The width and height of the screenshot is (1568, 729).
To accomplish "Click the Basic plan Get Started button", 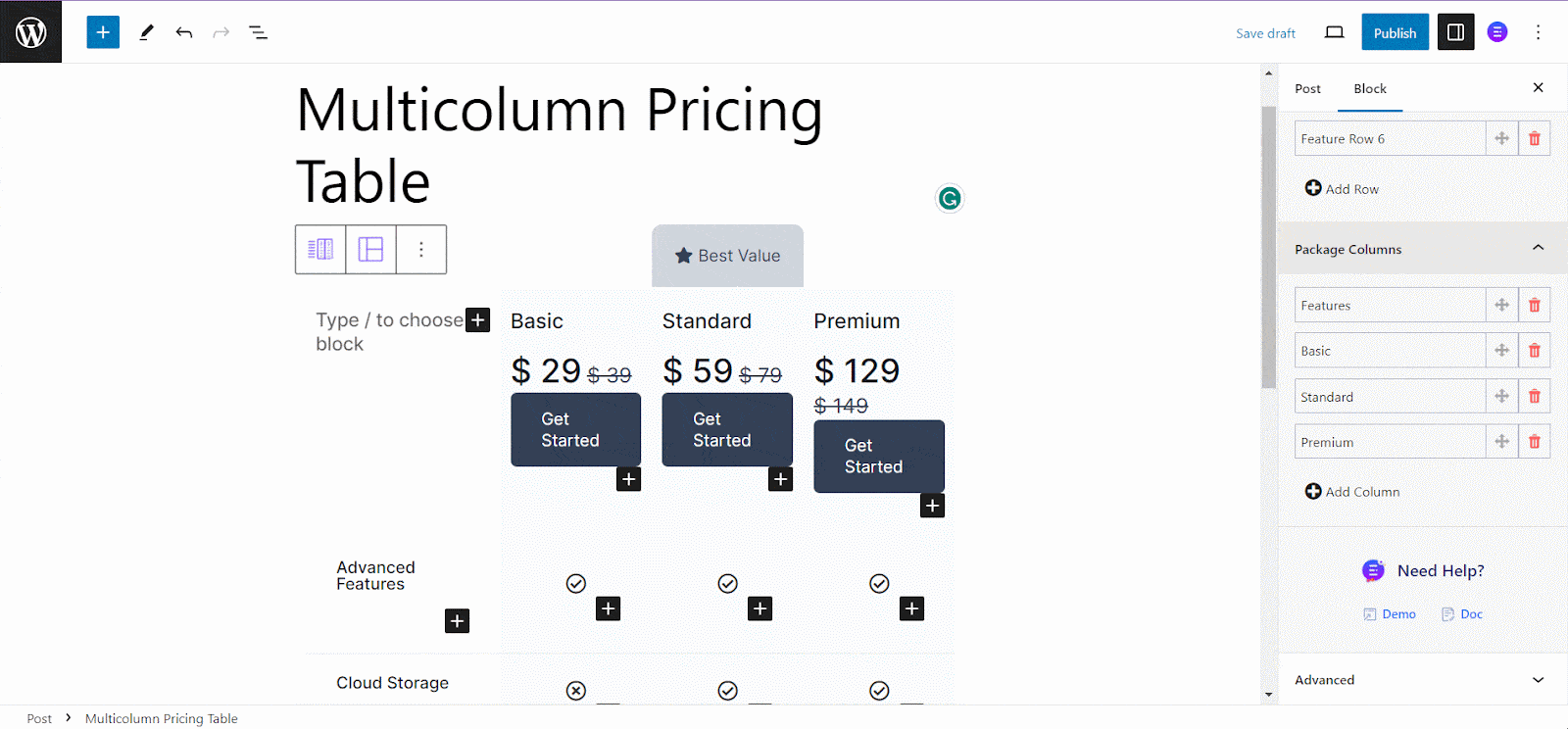I will [574, 429].
